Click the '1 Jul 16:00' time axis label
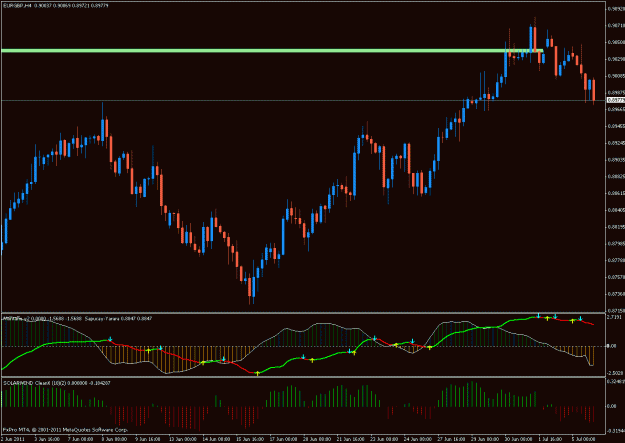Screen dimensions: 625x443 point(550,439)
